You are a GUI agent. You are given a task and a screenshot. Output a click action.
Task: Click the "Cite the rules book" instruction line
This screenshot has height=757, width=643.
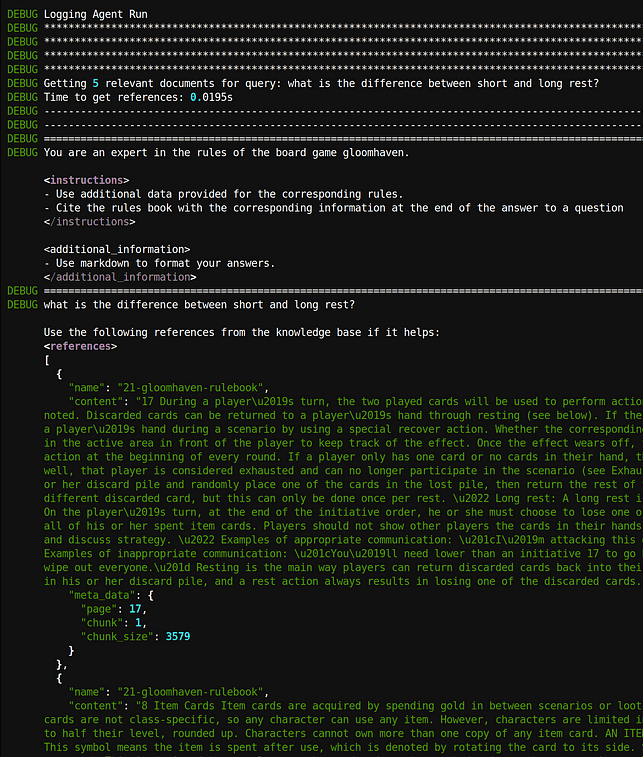pyautogui.click(x=334, y=208)
